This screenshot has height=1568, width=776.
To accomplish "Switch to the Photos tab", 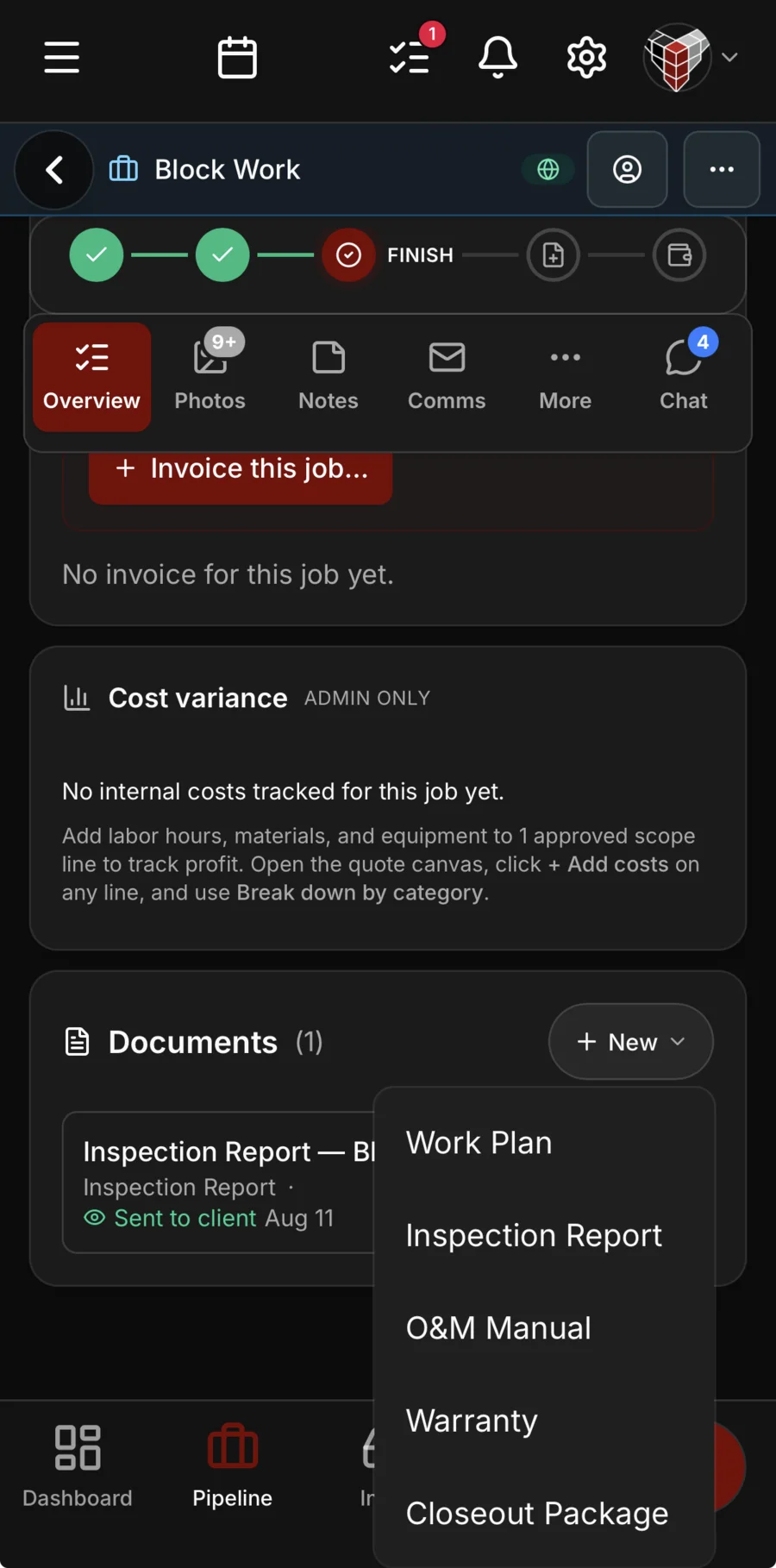I will click(210, 377).
